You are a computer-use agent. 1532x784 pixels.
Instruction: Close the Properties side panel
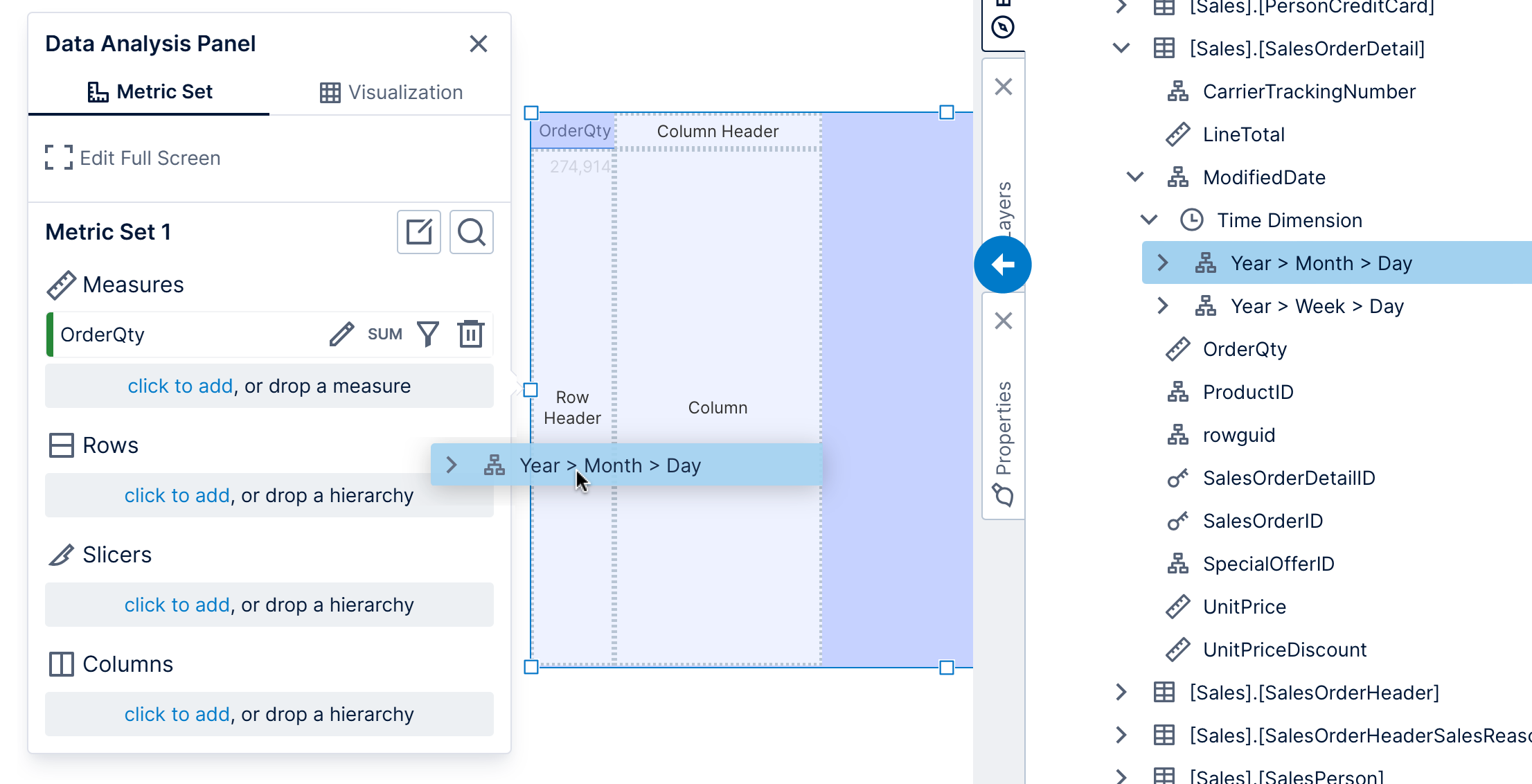(1004, 321)
